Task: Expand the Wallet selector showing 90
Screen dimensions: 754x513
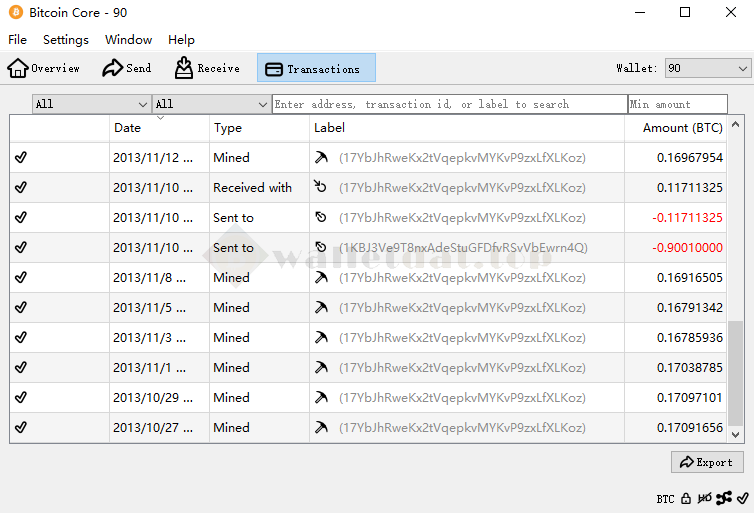Action: tap(707, 68)
